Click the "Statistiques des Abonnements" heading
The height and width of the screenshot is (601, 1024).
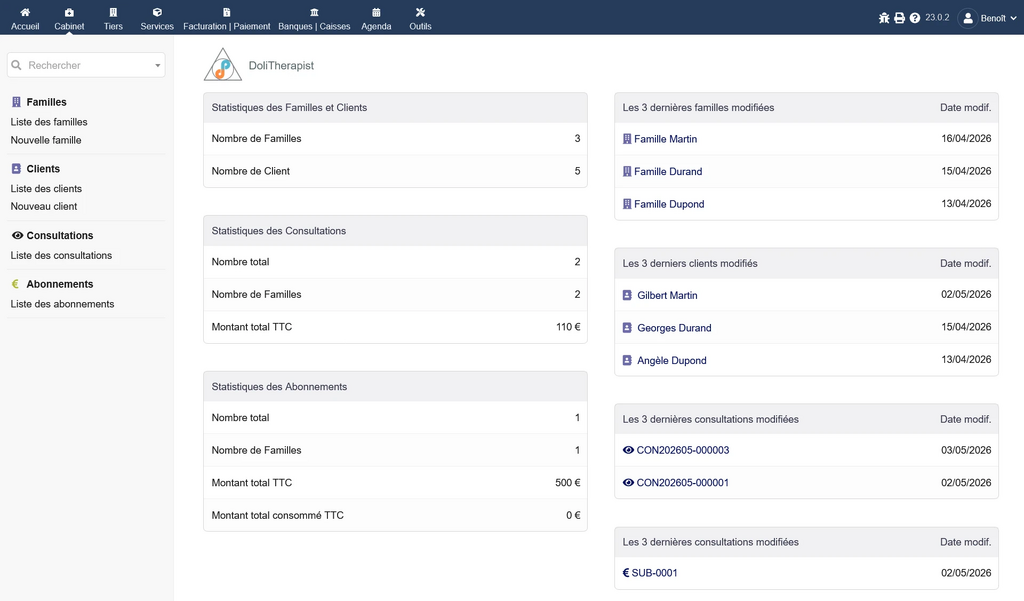click(x=280, y=387)
